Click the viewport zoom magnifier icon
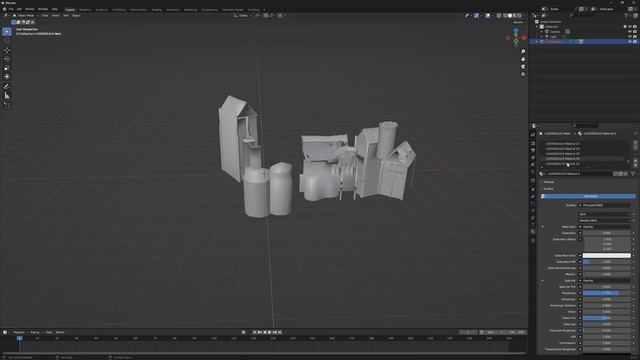 [x=523, y=52]
